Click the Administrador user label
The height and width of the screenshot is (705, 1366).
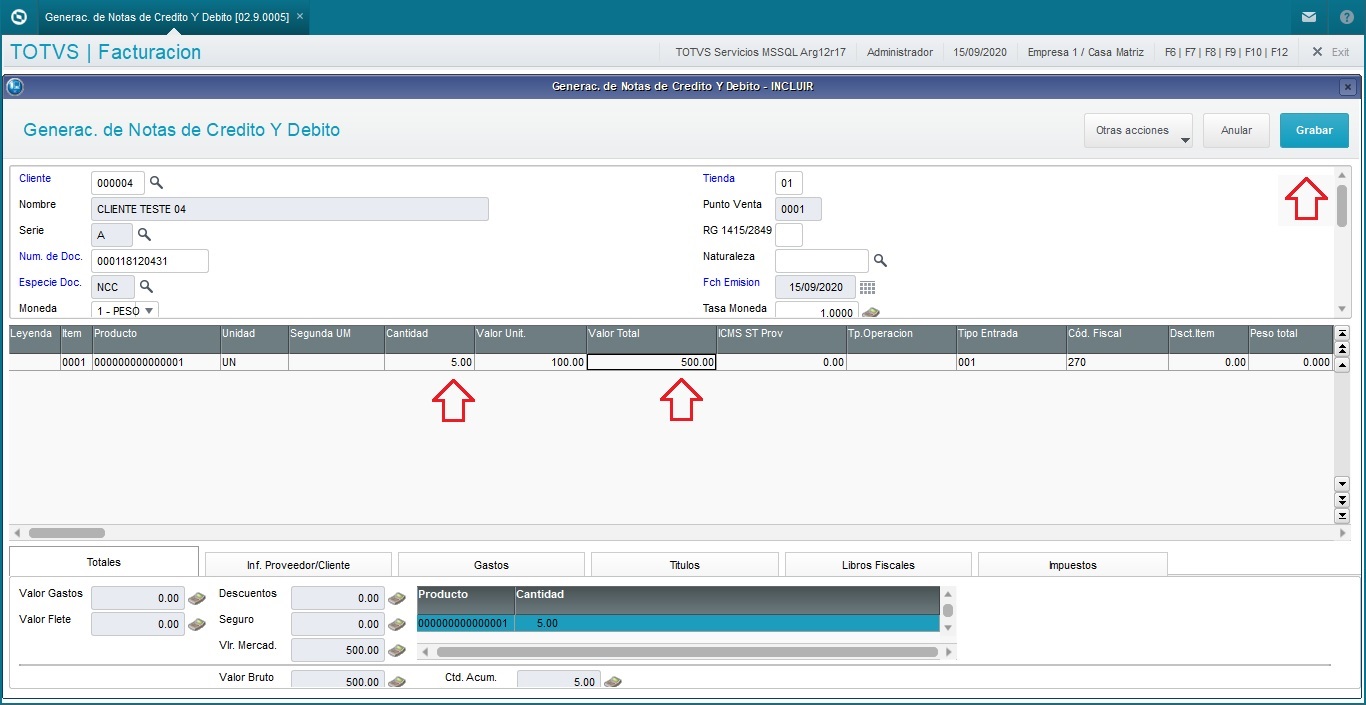[900, 52]
